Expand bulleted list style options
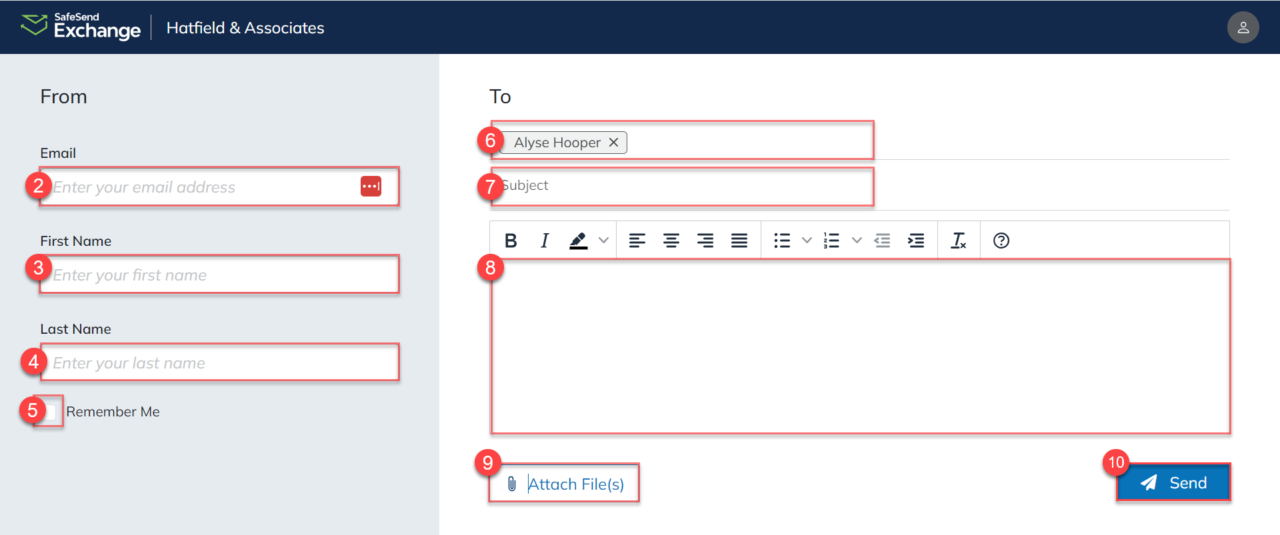This screenshot has width=1280, height=535. pos(807,241)
